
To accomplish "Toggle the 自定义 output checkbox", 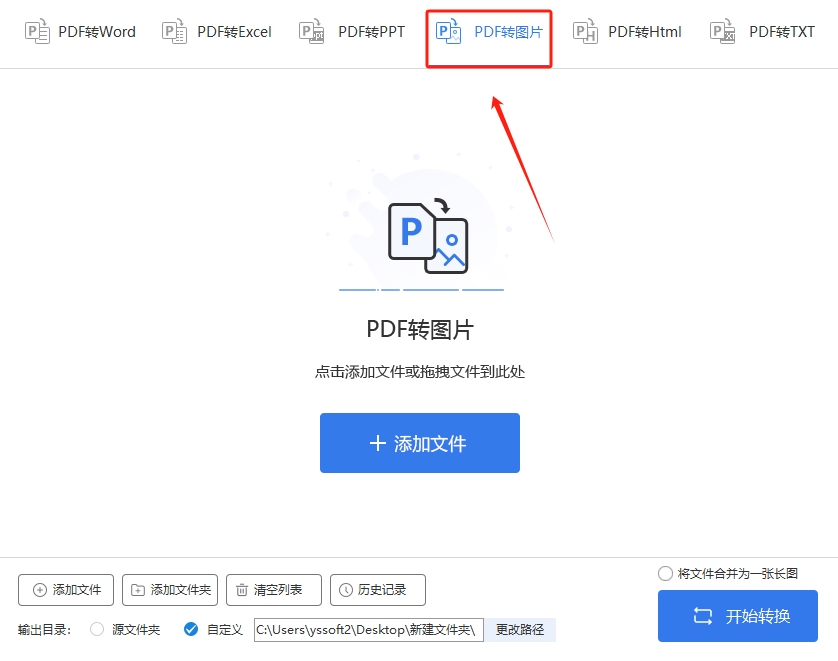I will coord(189,629).
